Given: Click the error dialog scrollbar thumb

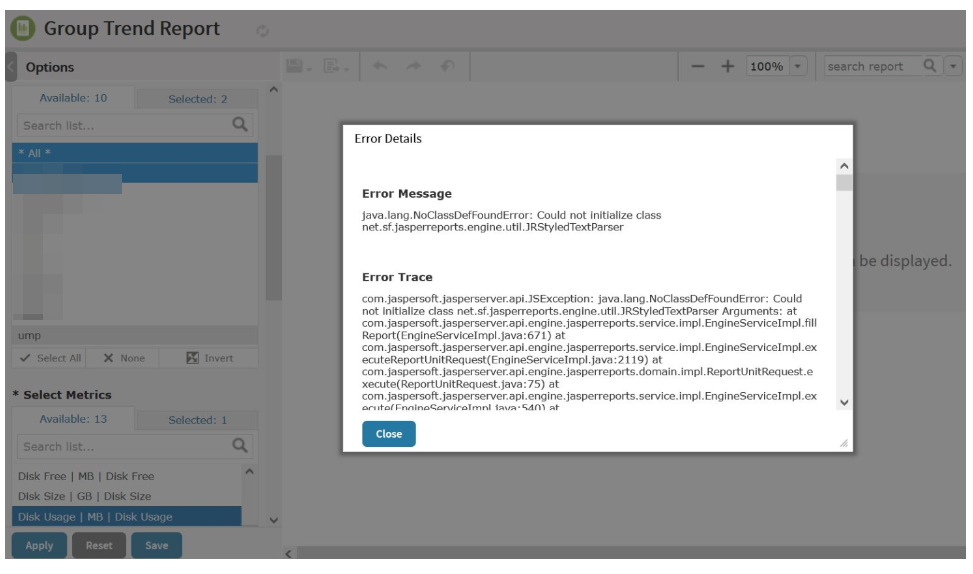Looking at the screenshot, I should point(844,183).
